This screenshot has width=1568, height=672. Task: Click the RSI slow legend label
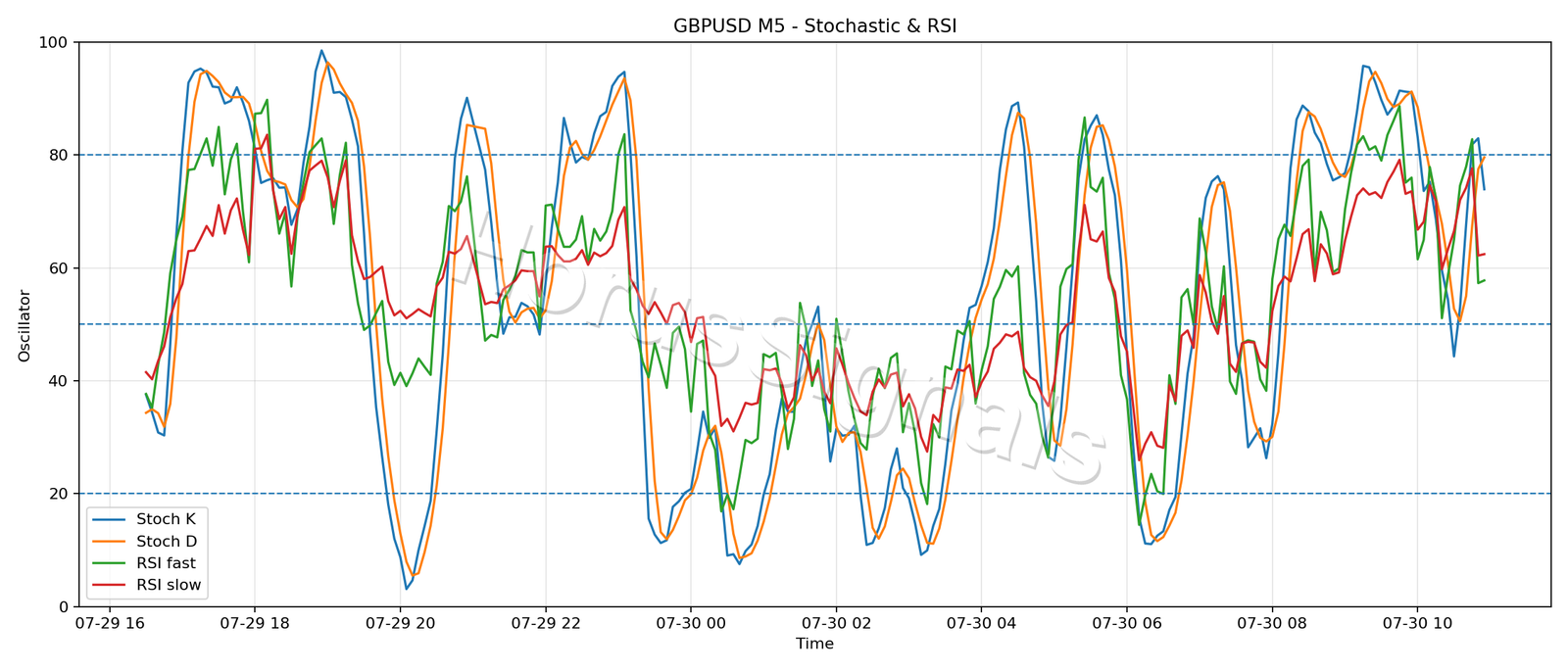click(169, 585)
